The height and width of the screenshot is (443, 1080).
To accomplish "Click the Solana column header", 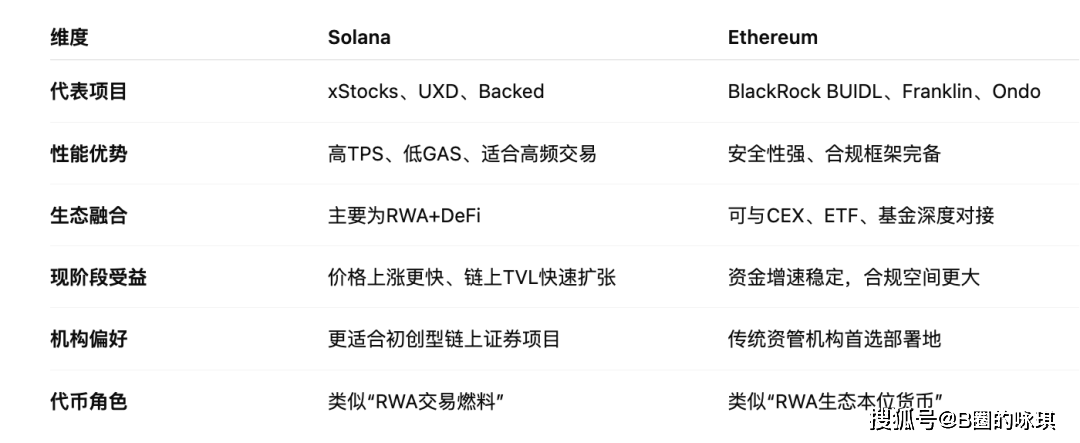I will click(359, 37).
